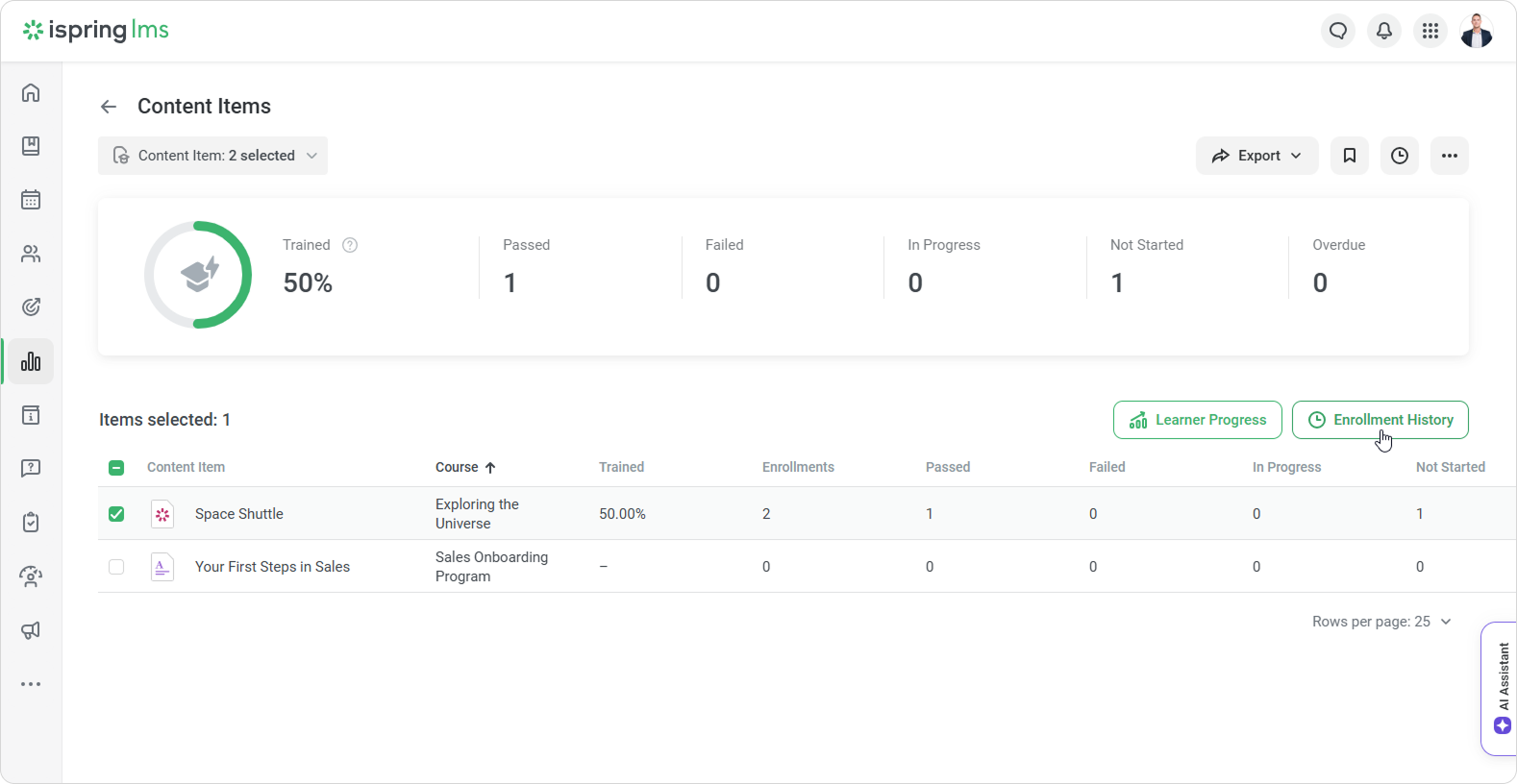This screenshot has height=784, width=1517.
Task: Change the Rows per page dropdown
Action: click(1381, 622)
